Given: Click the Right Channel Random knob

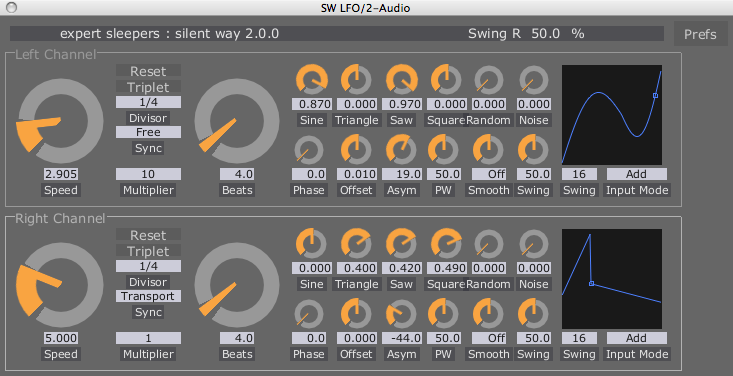Looking at the screenshot, I should point(489,244).
